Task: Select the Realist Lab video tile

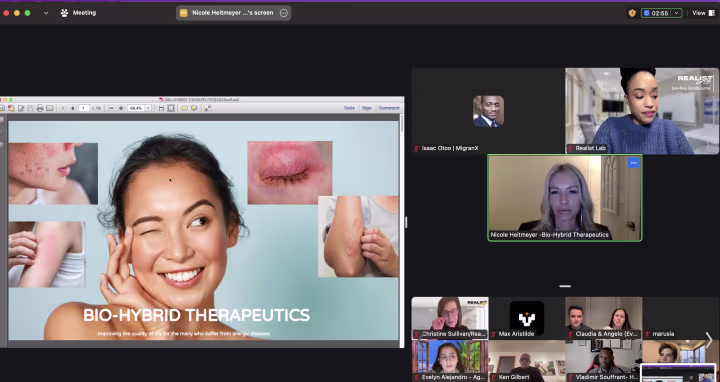Action: pos(642,111)
